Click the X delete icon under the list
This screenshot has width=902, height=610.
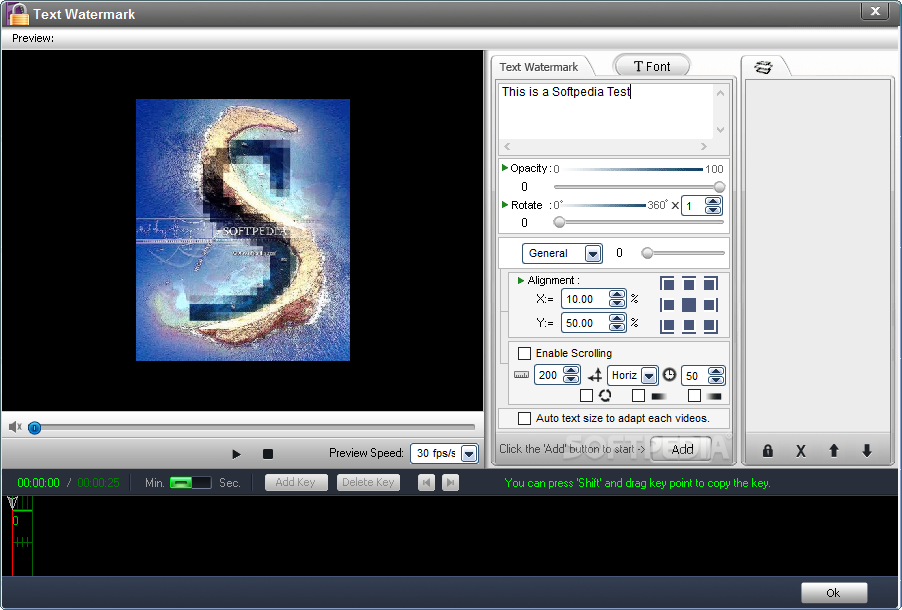pos(801,451)
